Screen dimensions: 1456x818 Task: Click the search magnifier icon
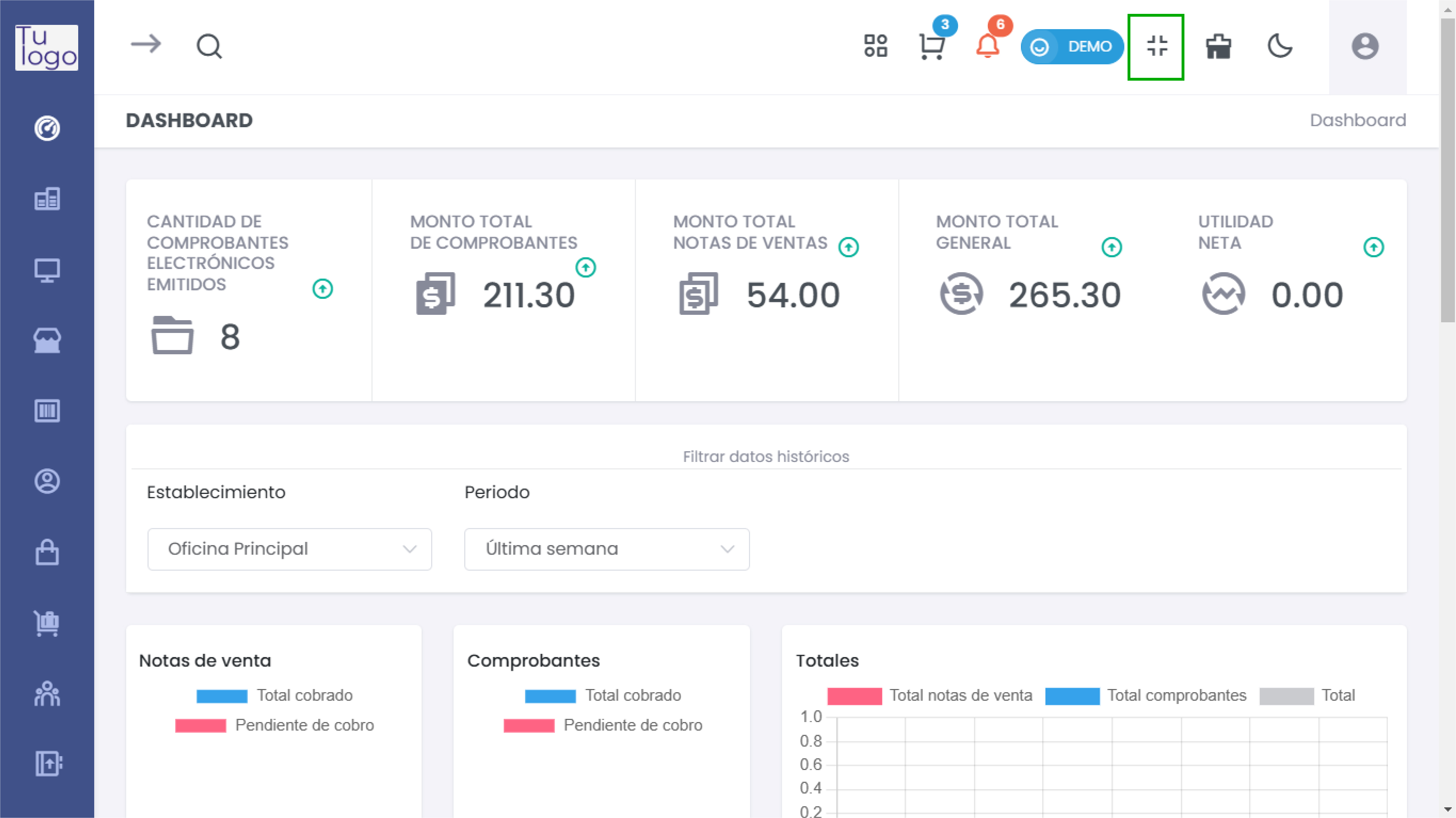tap(209, 46)
